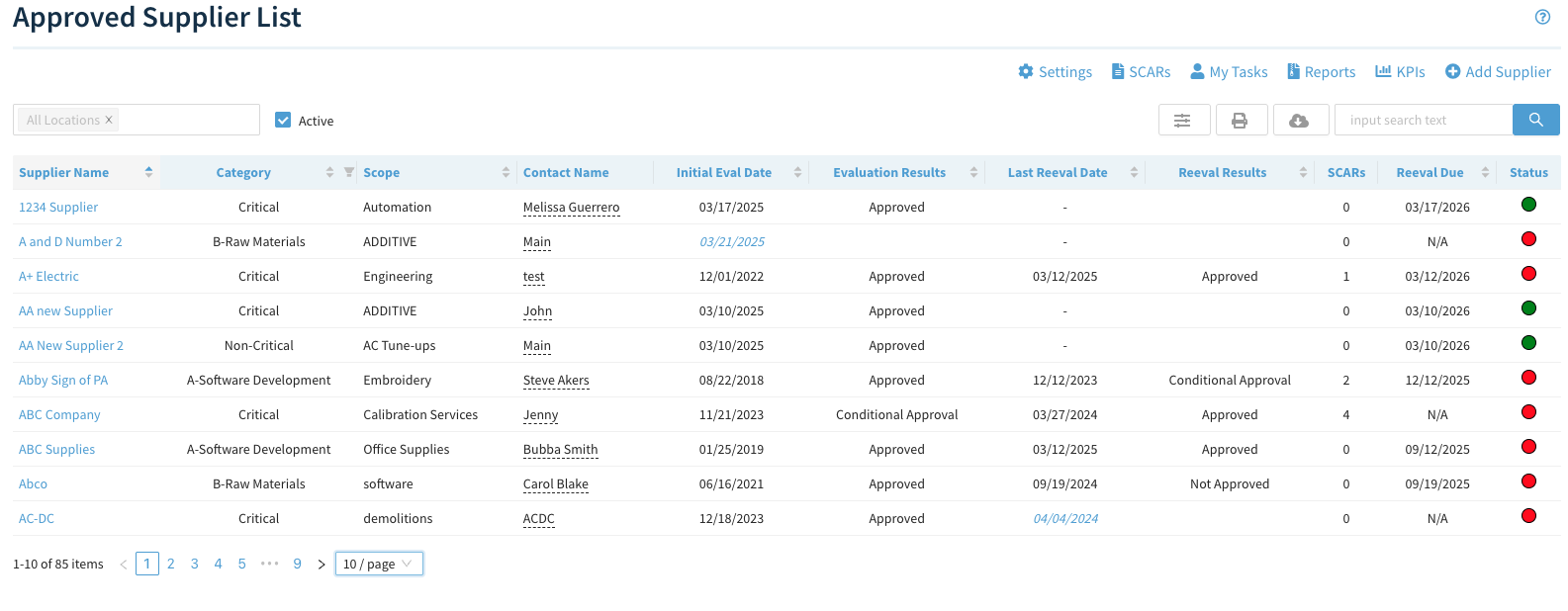The height and width of the screenshot is (611, 1568).
Task: Click red status dot for A+ Electric
Action: coord(1528,274)
